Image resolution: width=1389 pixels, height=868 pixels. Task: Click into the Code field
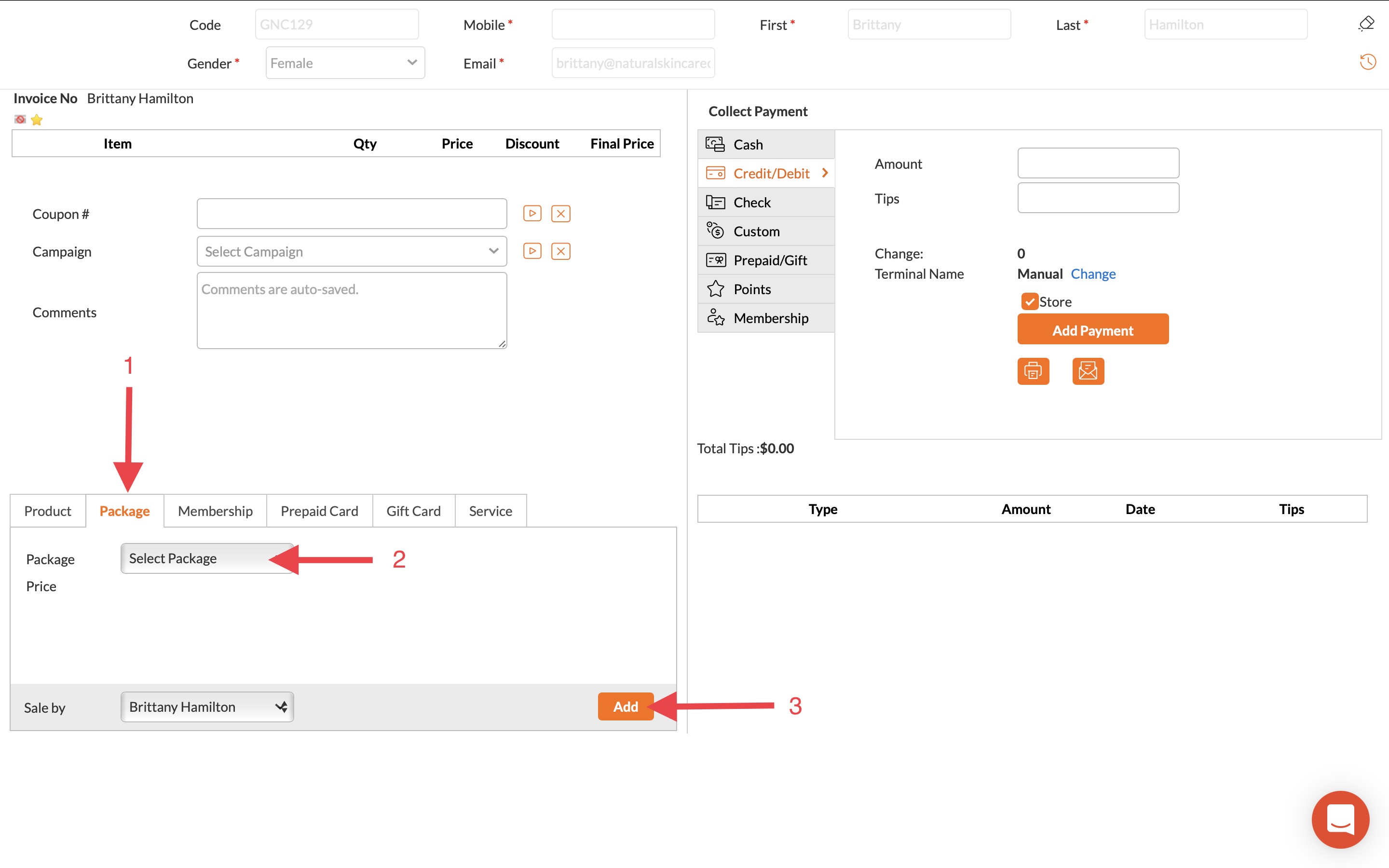[x=337, y=24]
